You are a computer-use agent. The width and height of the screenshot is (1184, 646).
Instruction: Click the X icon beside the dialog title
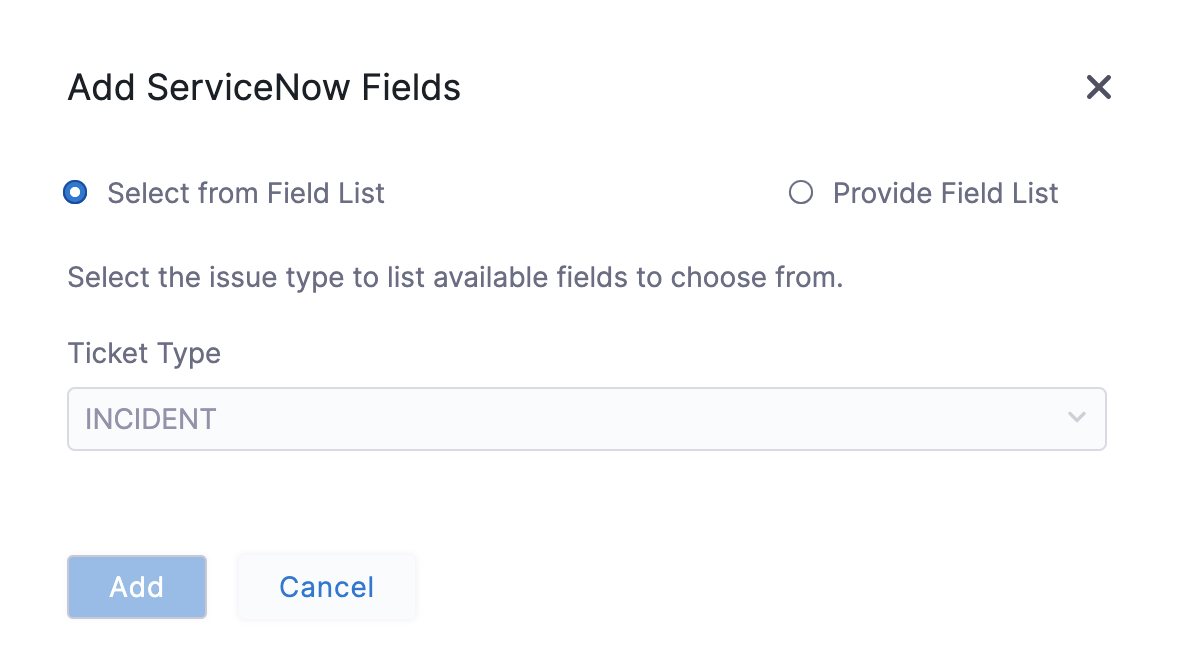pyautogui.click(x=1098, y=88)
